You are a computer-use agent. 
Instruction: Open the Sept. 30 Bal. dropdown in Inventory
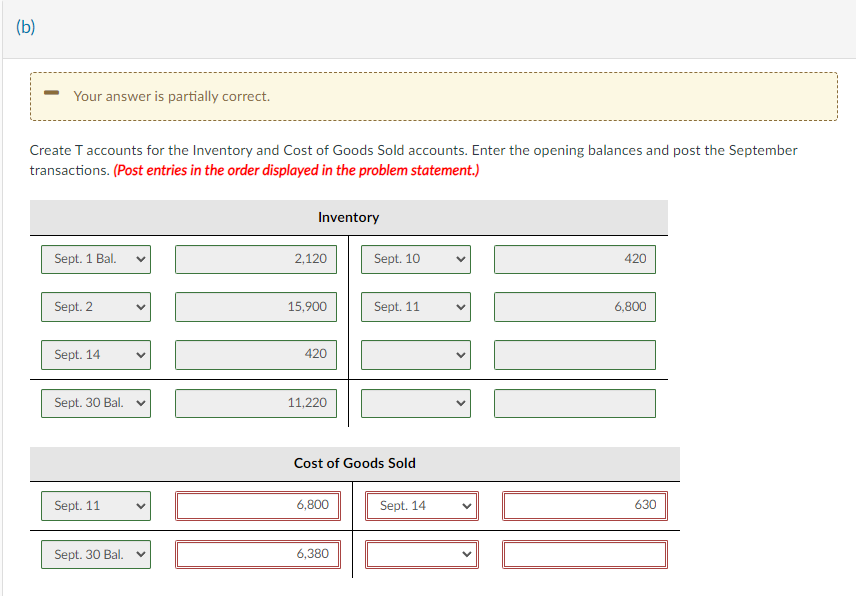(95, 402)
